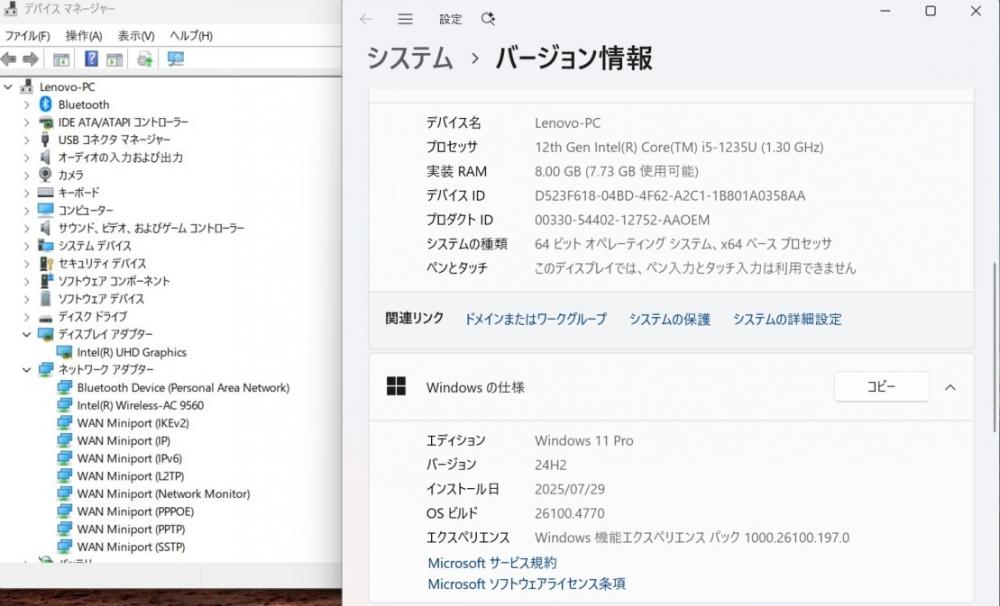Open Microsoft サービス規約 link
This screenshot has height=606, width=1000.
pyautogui.click(x=492, y=563)
